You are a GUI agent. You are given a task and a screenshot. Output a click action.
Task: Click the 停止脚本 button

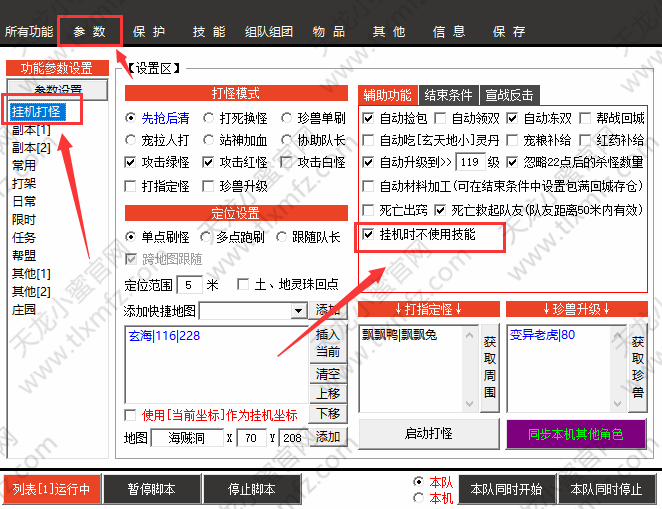[252, 489]
